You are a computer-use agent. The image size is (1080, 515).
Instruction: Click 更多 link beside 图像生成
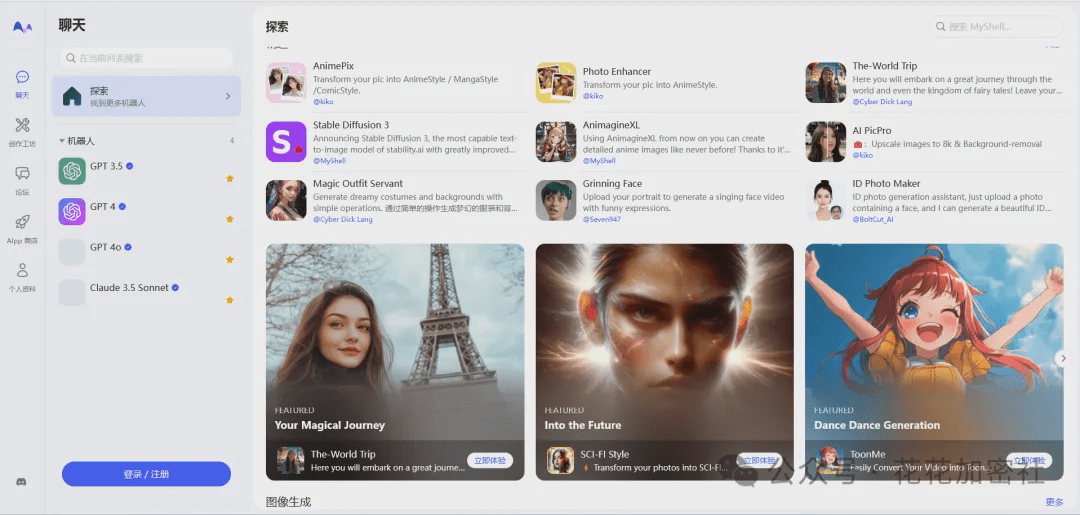pyautogui.click(x=1055, y=502)
